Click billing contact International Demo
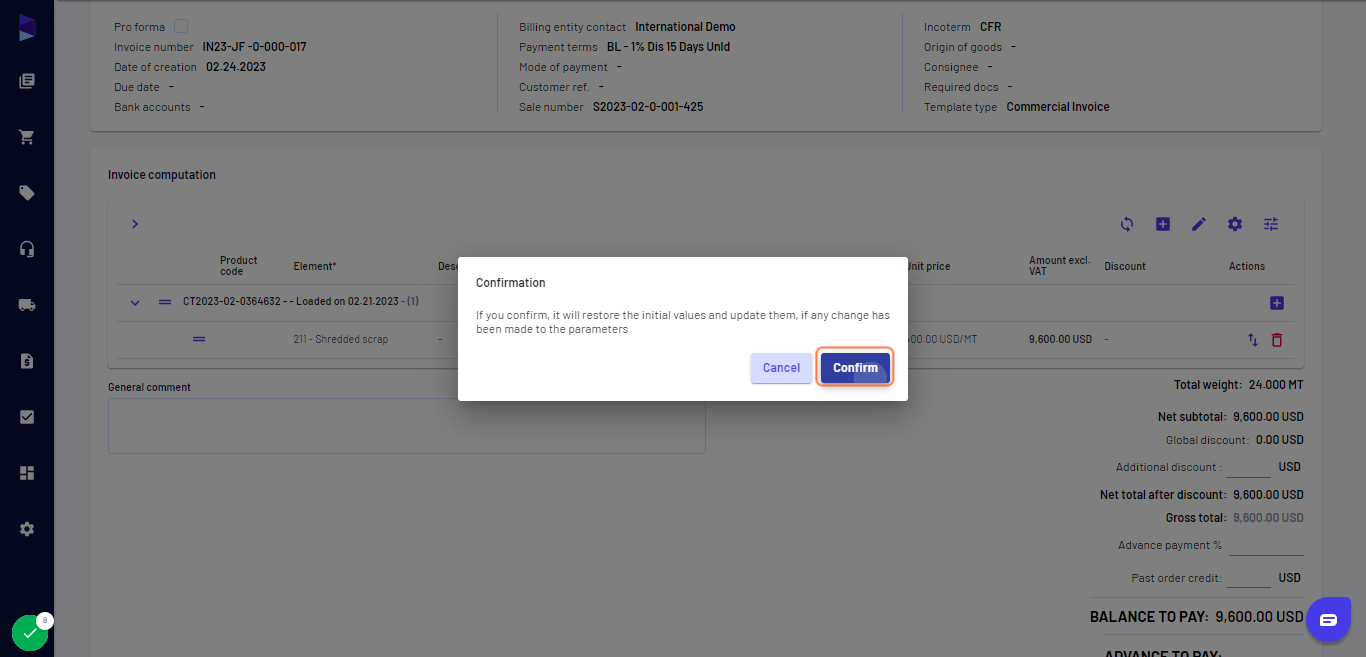Image resolution: width=1366 pixels, height=657 pixels. tap(685, 27)
